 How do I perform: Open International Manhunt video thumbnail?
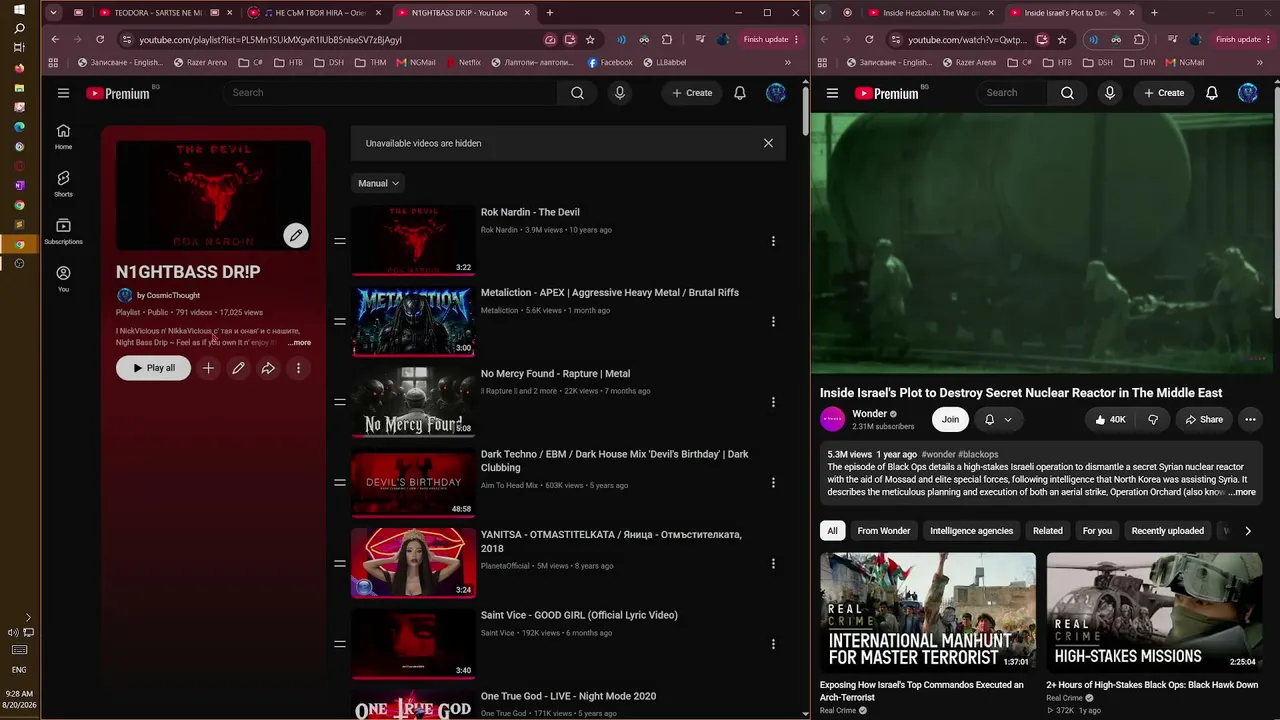(x=928, y=612)
